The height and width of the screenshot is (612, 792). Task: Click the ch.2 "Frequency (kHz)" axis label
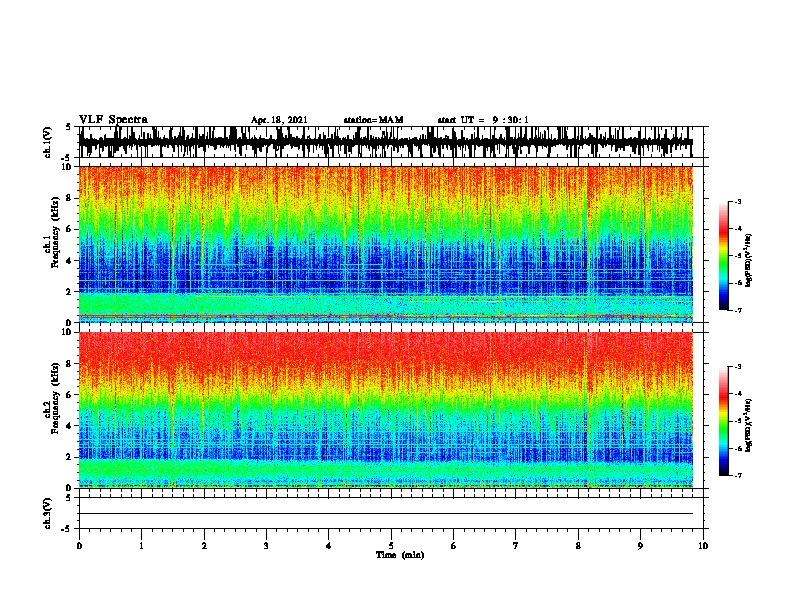[55, 398]
